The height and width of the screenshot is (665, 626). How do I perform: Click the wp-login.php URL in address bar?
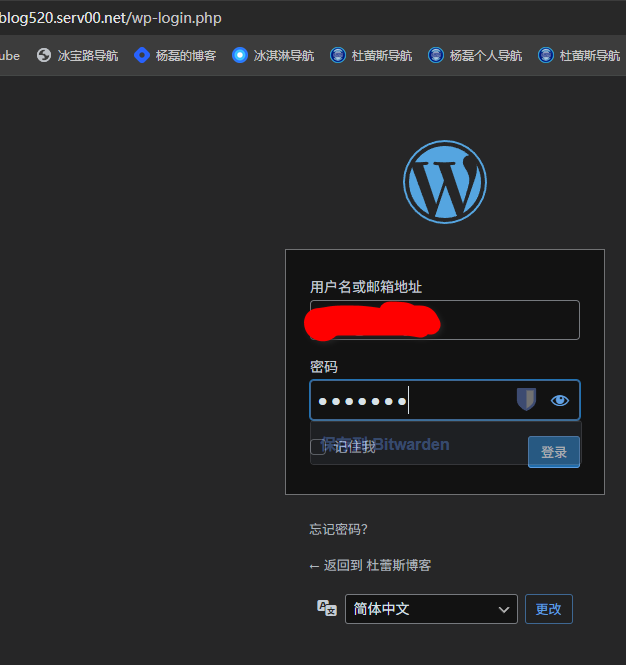click(110, 18)
